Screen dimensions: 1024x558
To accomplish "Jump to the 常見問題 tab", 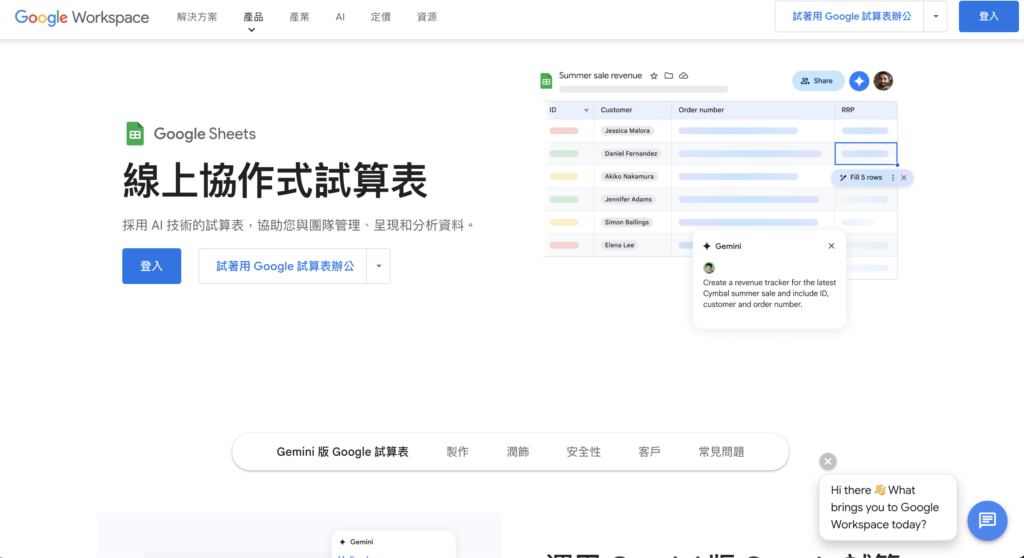I will click(x=721, y=452).
